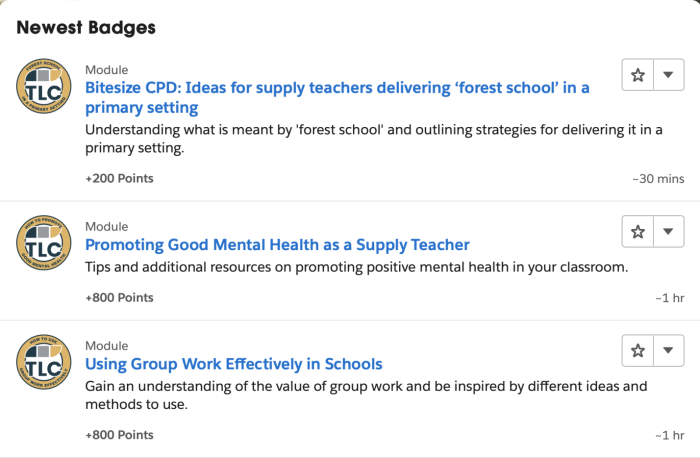Open Using Group Work Effectively in Schools
Screen dimensions: 700x458
(x=234, y=364)
